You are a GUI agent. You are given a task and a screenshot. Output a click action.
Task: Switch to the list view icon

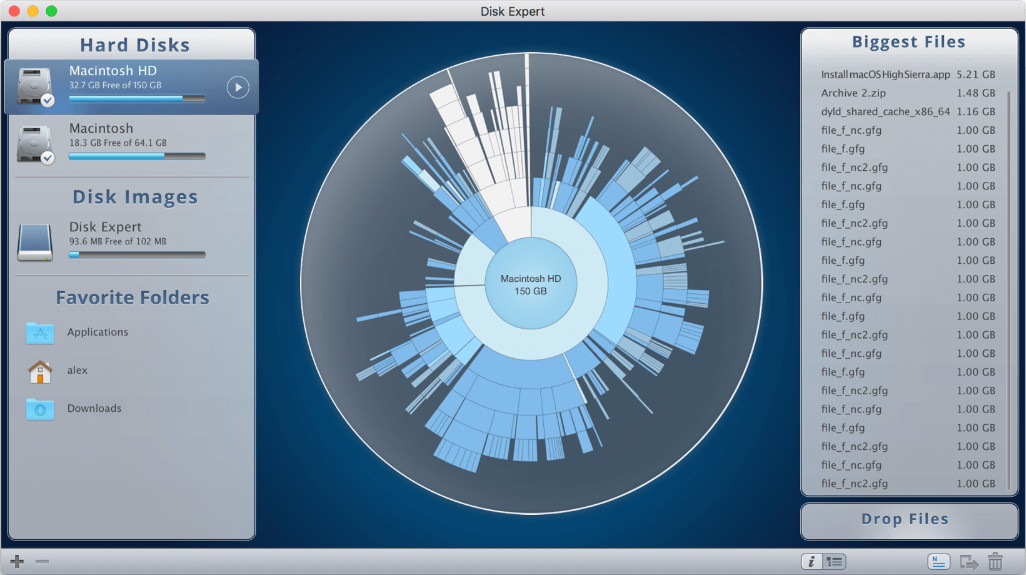tap(834, 561)
